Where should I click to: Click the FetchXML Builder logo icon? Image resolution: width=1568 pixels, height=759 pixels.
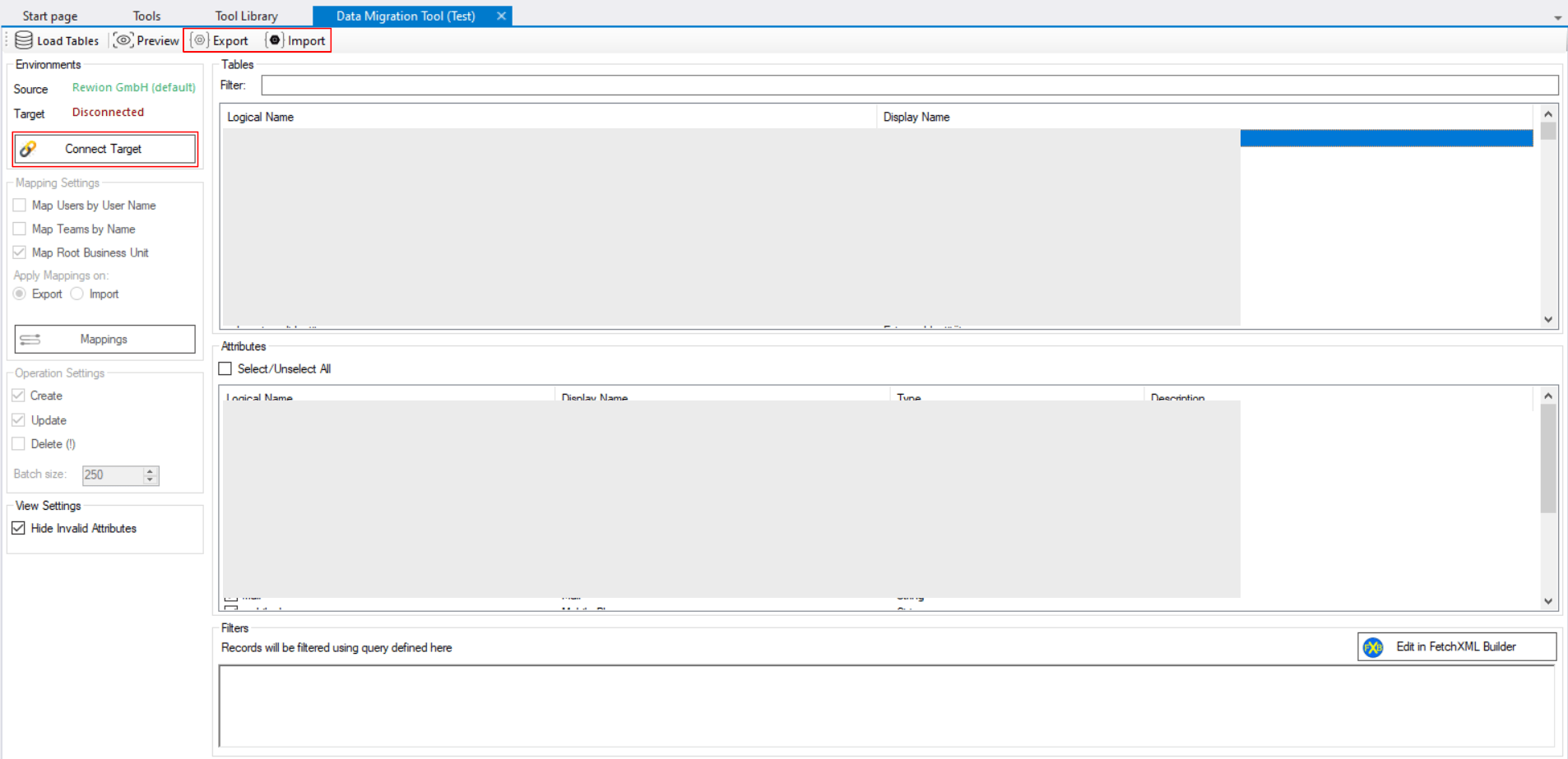pyautogui.click(x=1373, y=647)
